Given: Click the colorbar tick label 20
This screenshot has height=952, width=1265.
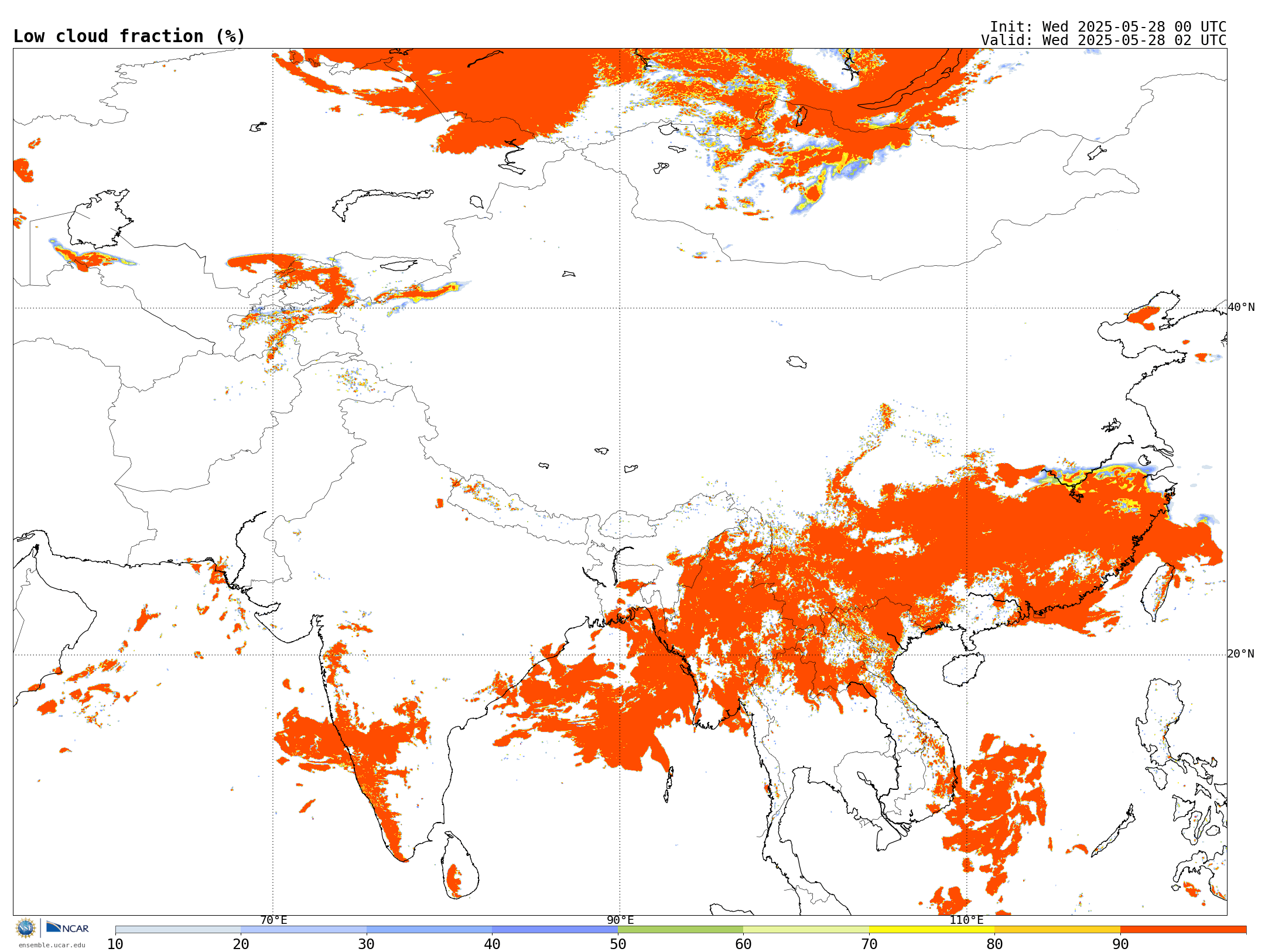Looking at the screenshot, I should coord(241,944).
